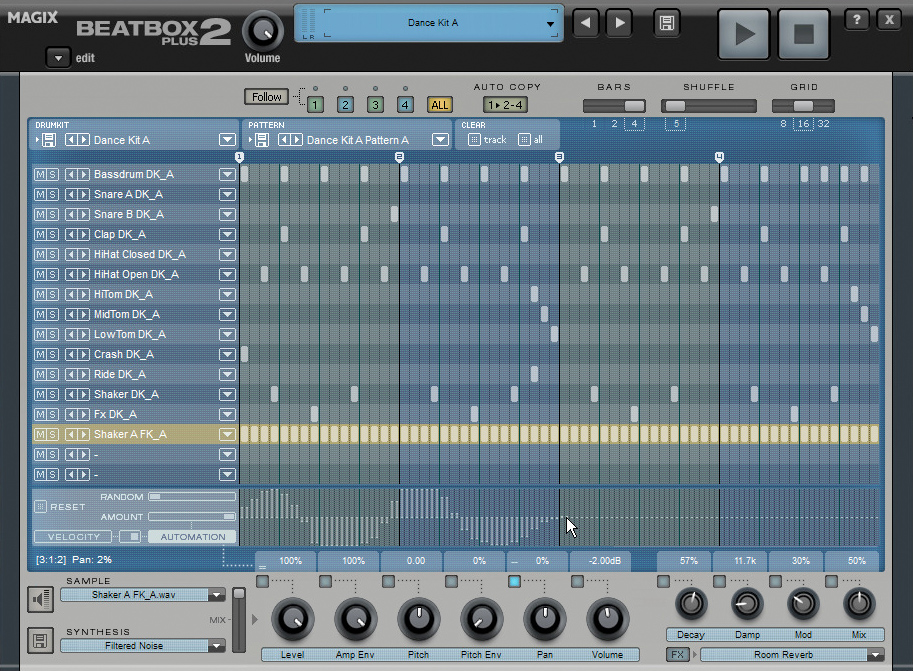This screenshot has height=671, width=913.
Task: Mute the Bassdrum DK_A track
Action: point(41,174)
